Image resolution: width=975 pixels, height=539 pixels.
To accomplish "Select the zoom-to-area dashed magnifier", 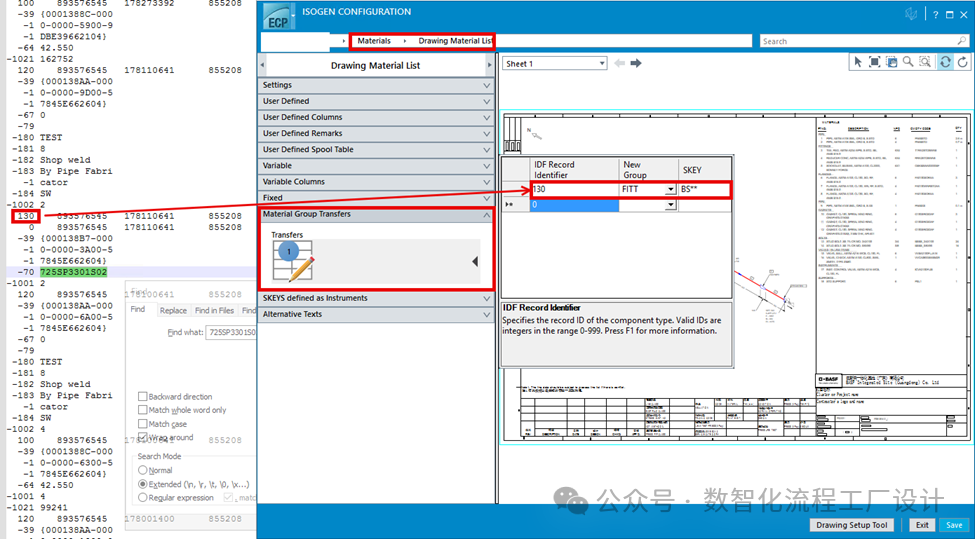I will click(x=925, y=62).
